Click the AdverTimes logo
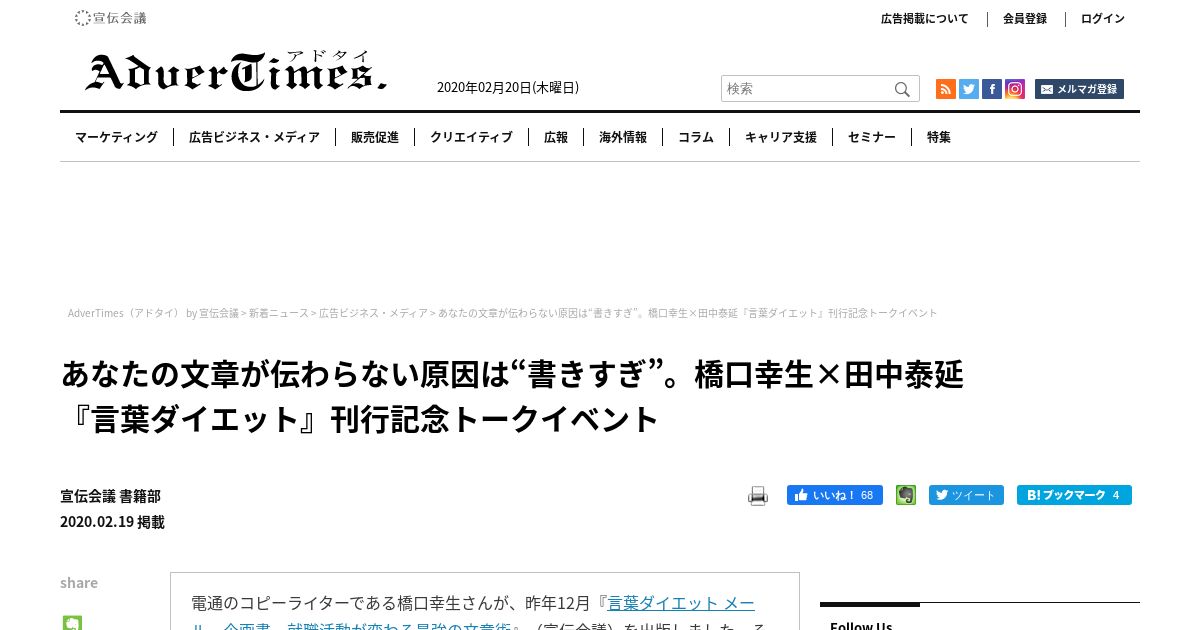The image size is (1200, 630). tap(236, 71)
